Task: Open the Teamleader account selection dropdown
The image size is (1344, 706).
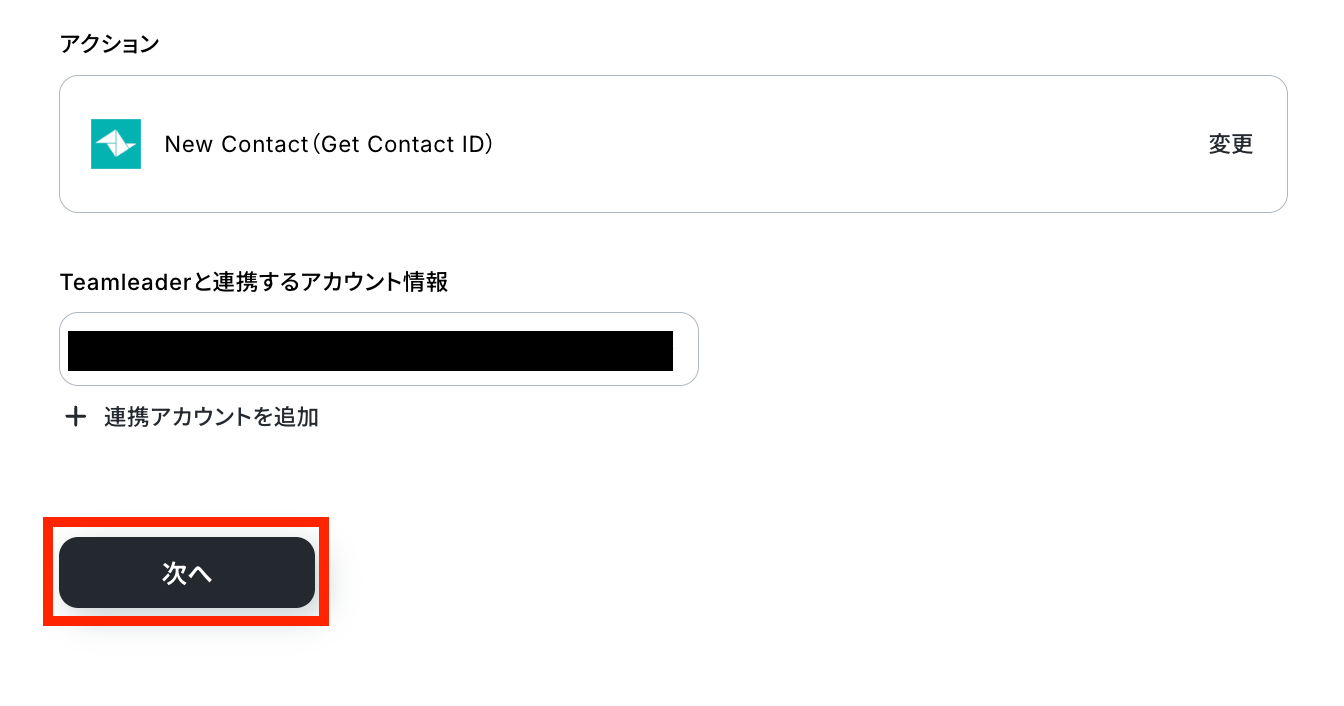Action: click(378, 349)
